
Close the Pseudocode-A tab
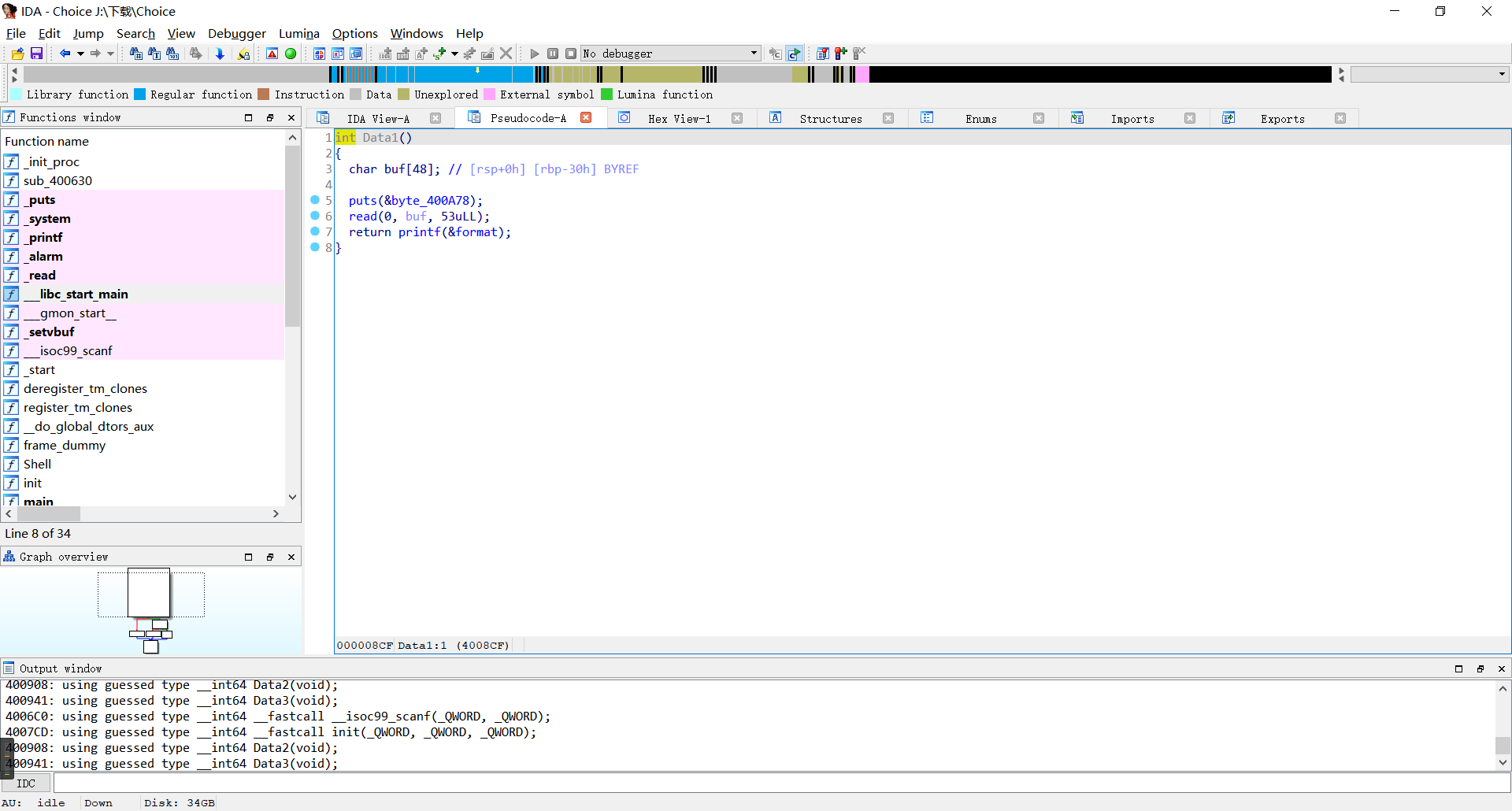tap(586, 117)
